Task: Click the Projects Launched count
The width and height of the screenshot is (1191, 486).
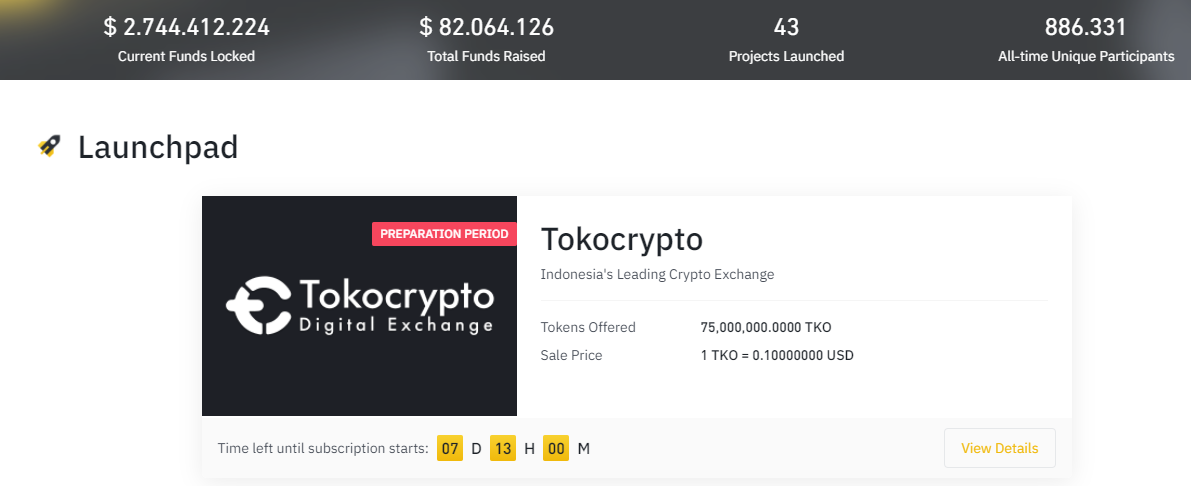Action: coord(786,27)
